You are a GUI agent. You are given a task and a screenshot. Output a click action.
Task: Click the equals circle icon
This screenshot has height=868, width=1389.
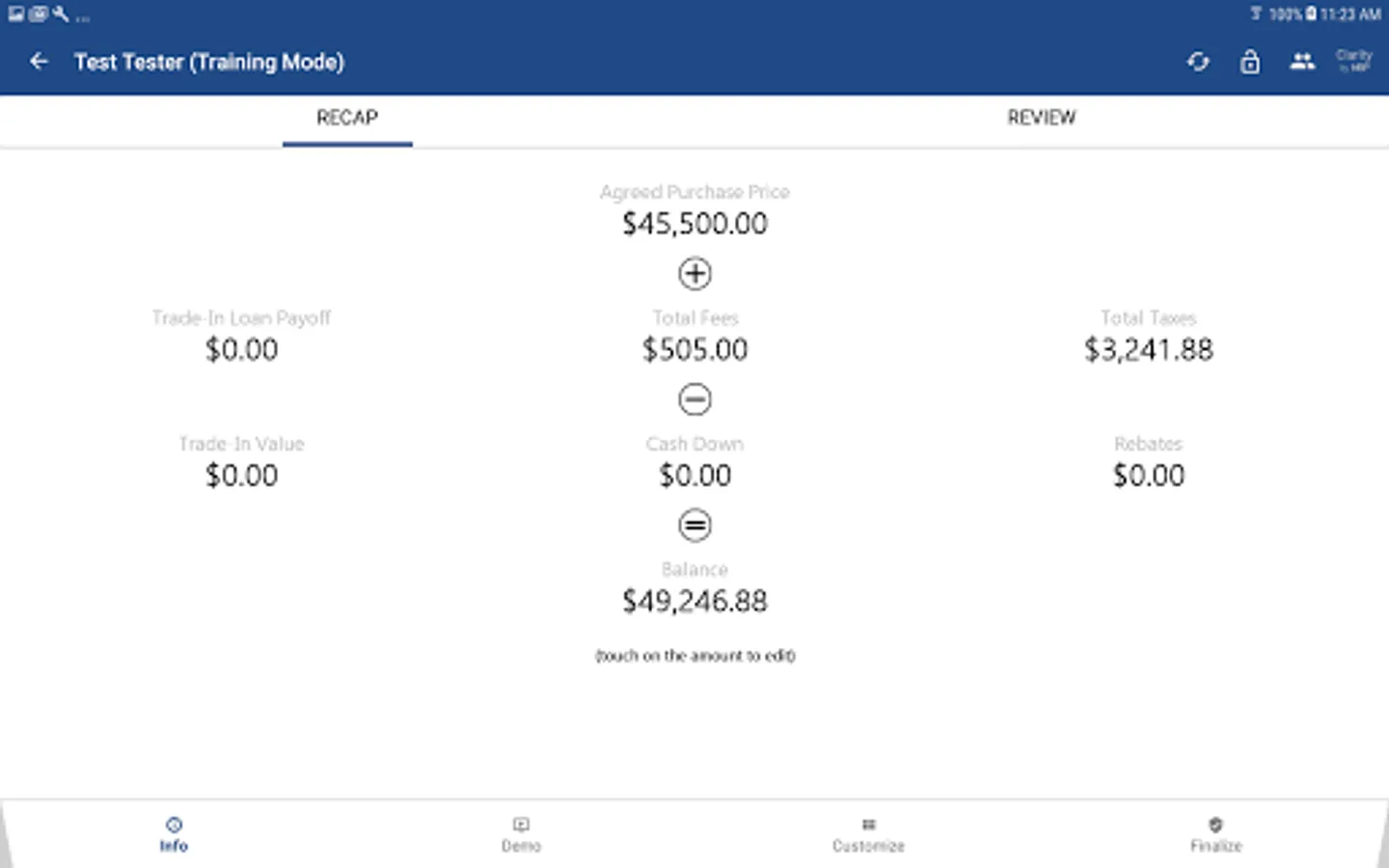pos(694,526)
